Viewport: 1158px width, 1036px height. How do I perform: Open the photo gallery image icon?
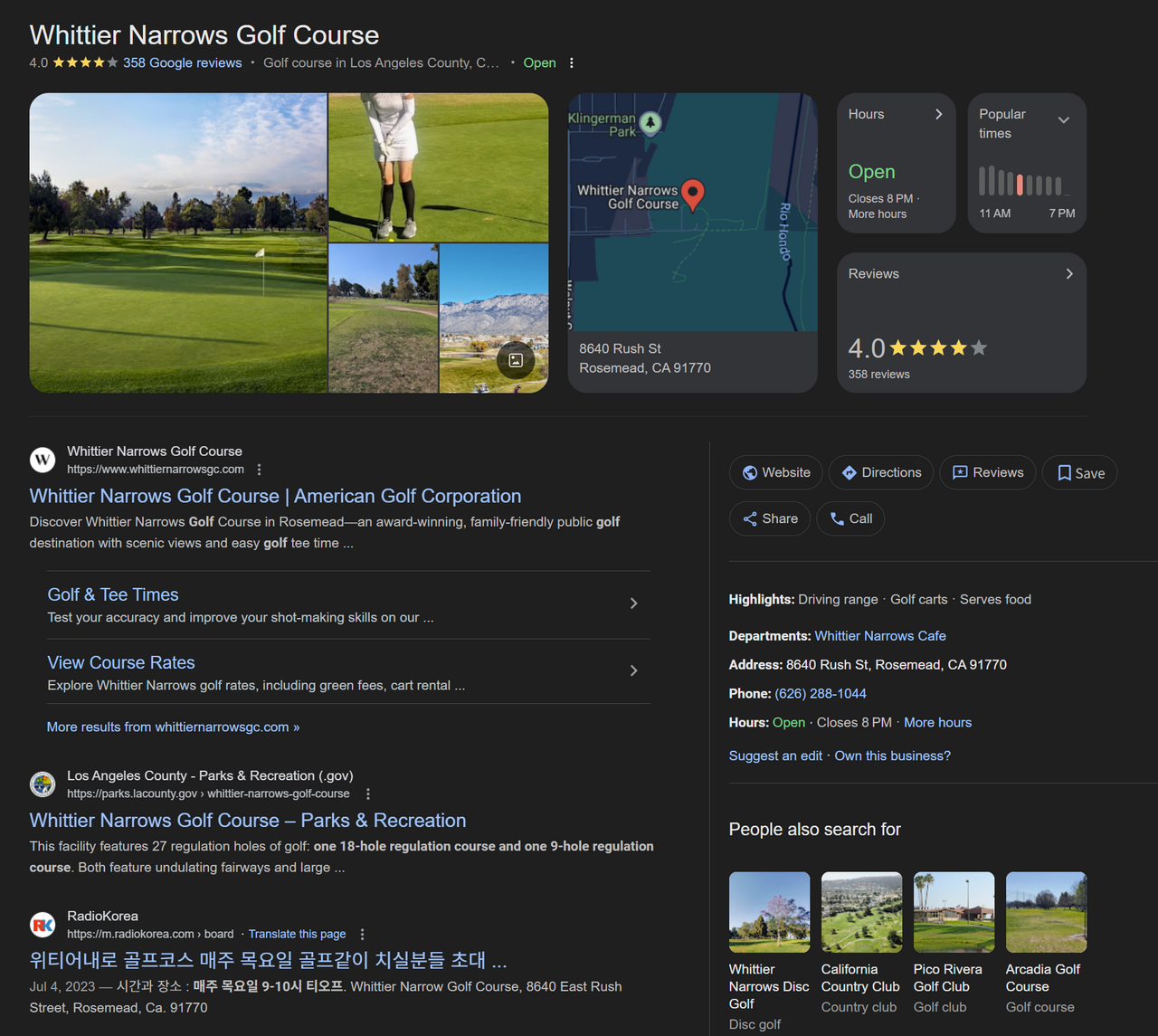pos(516,360)
